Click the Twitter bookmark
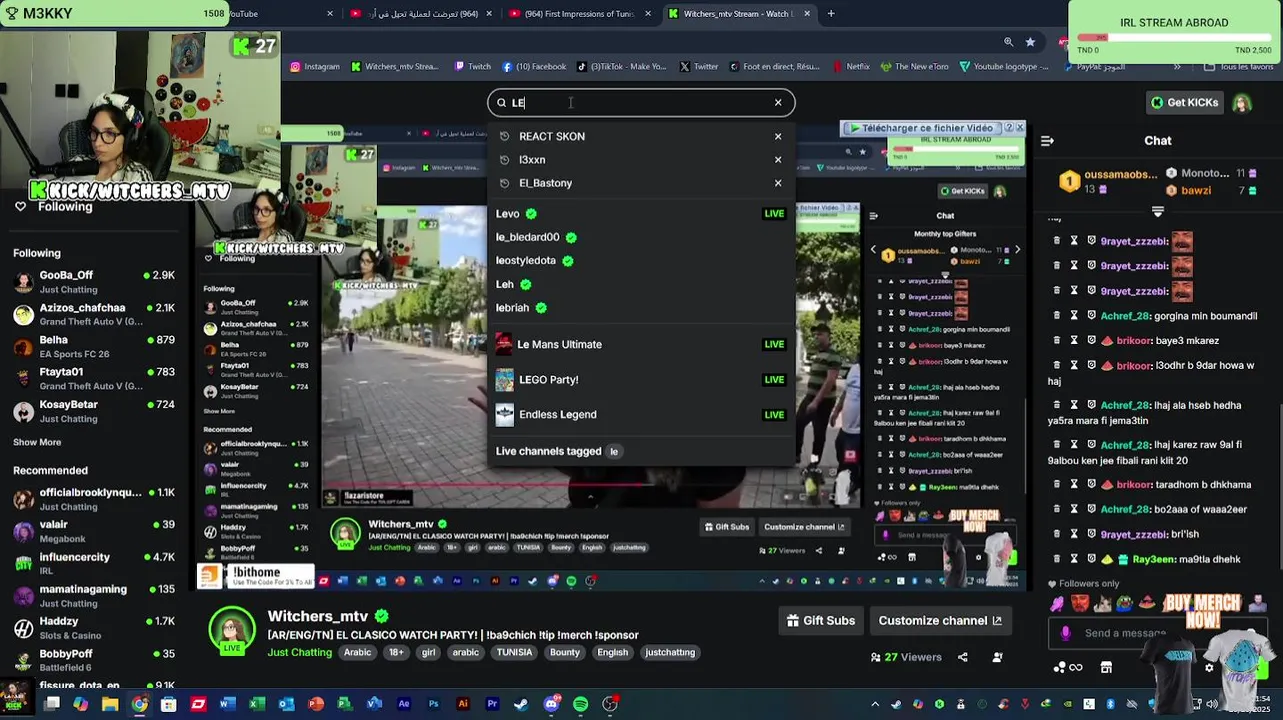The width and height of the screenshot is (1283, 720). coord(699,67)
